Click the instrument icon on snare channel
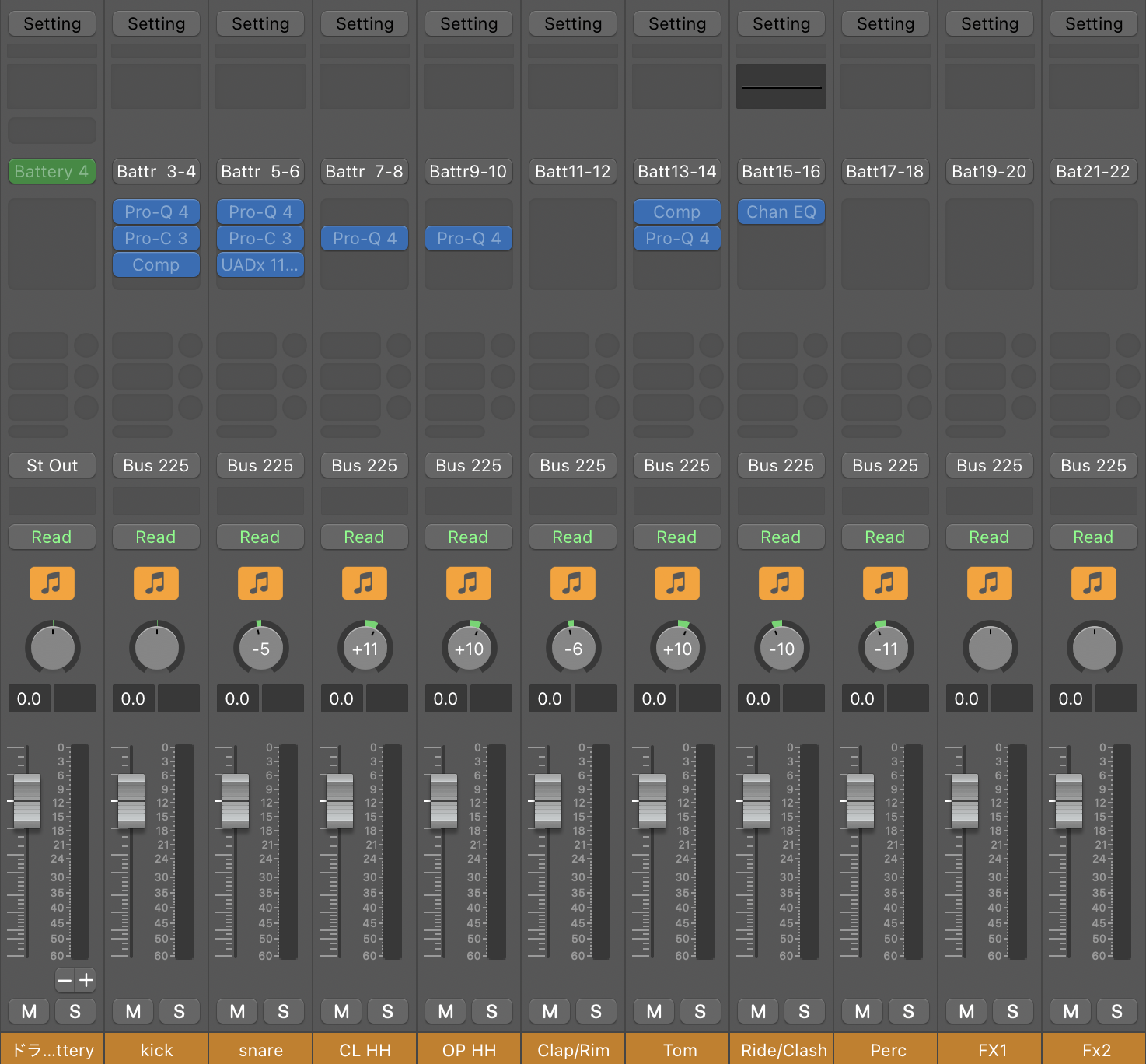Screen dimensions: 1146x1064 (x=260, y=583)
